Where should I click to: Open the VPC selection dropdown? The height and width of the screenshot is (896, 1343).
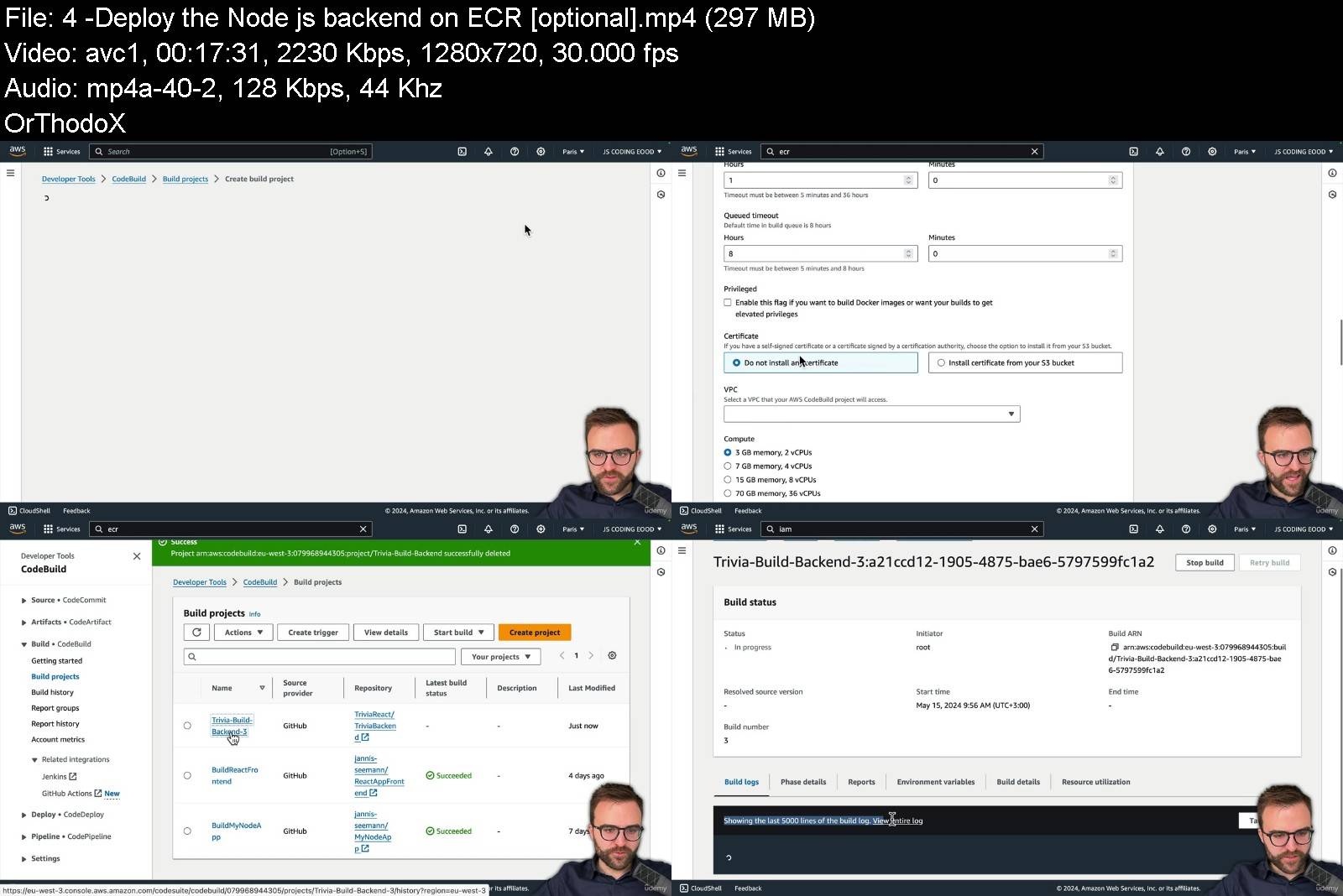coord(871,414)
